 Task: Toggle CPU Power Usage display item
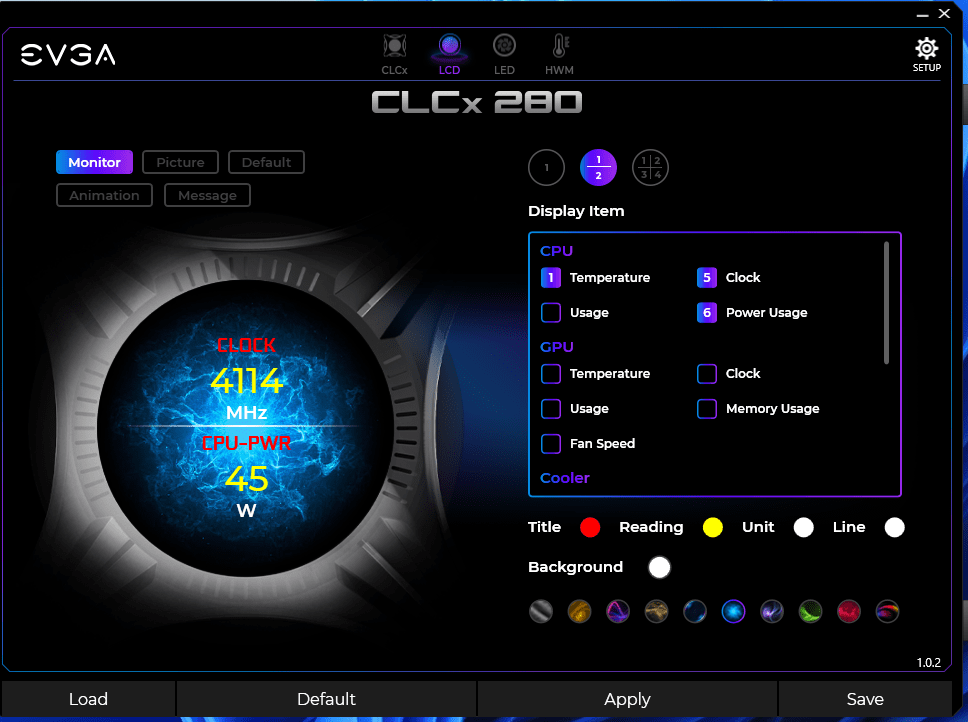point(707,313)
